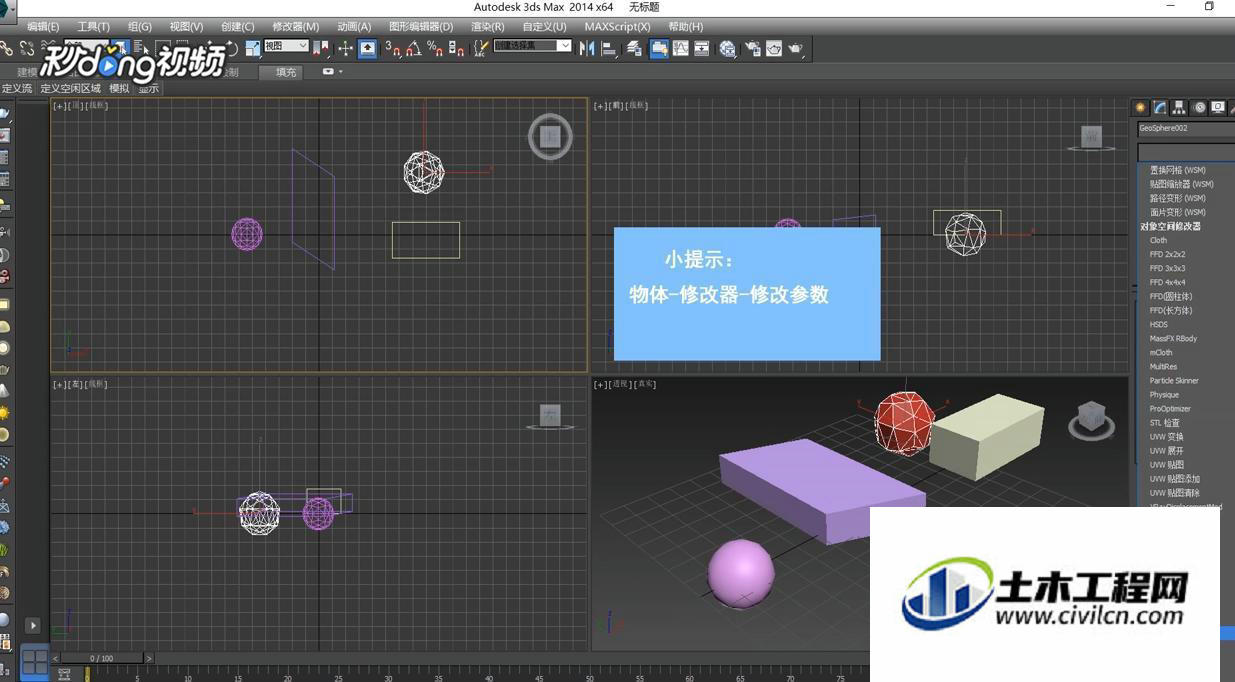1235x682 pixels.
Task: Switch to the Hierarchy command panel tab
Action: (x=1179, y=107)
